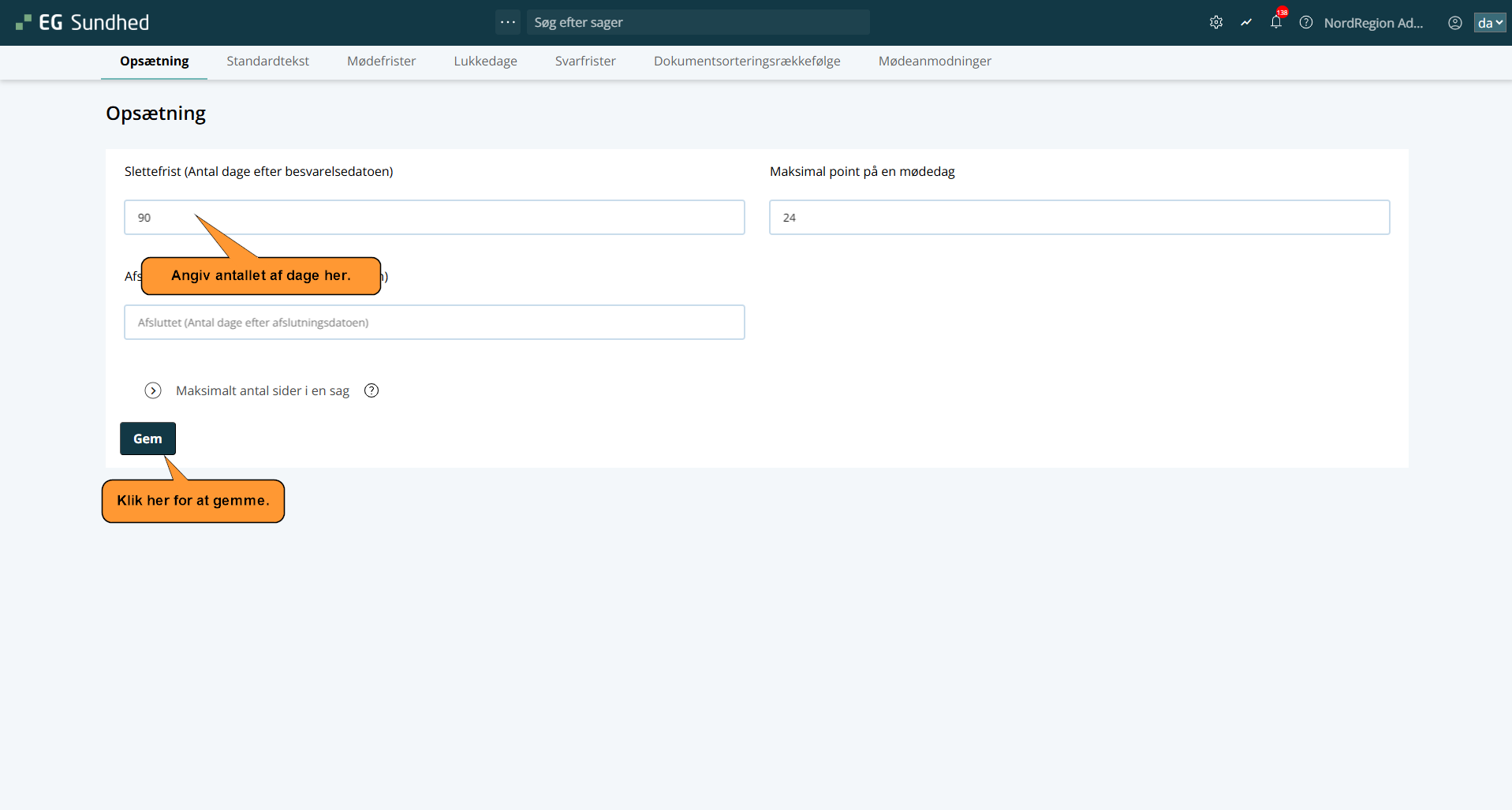Open the Dokumentsorteringsrækkefølge tab

[x=747, y=62]
